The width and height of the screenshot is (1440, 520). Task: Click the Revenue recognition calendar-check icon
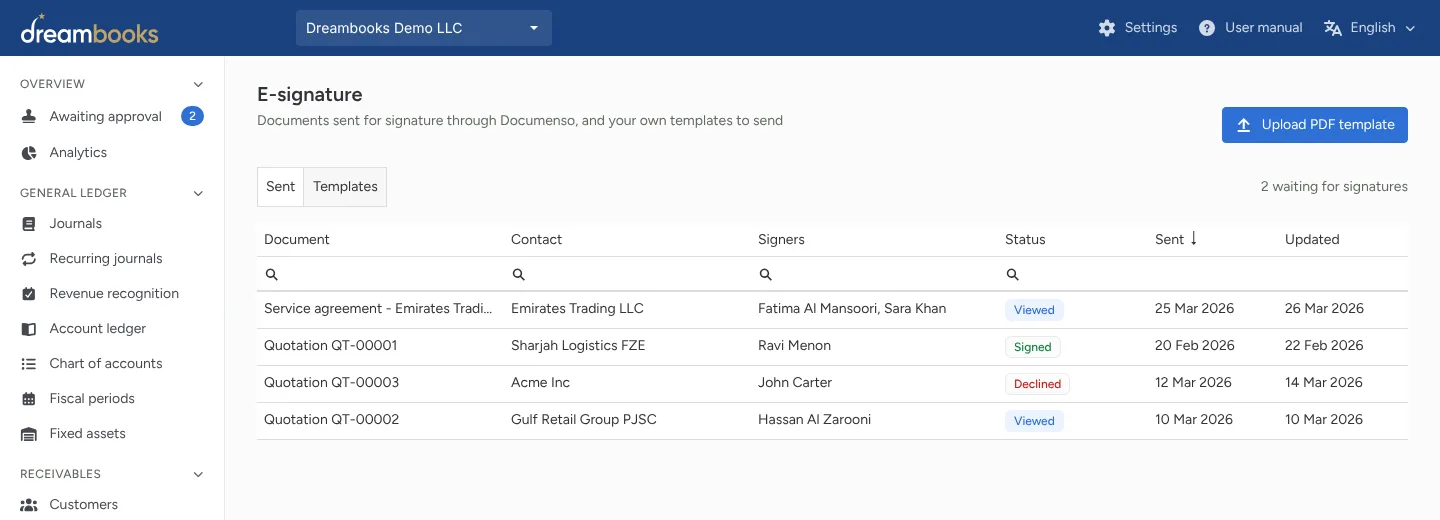29,294
